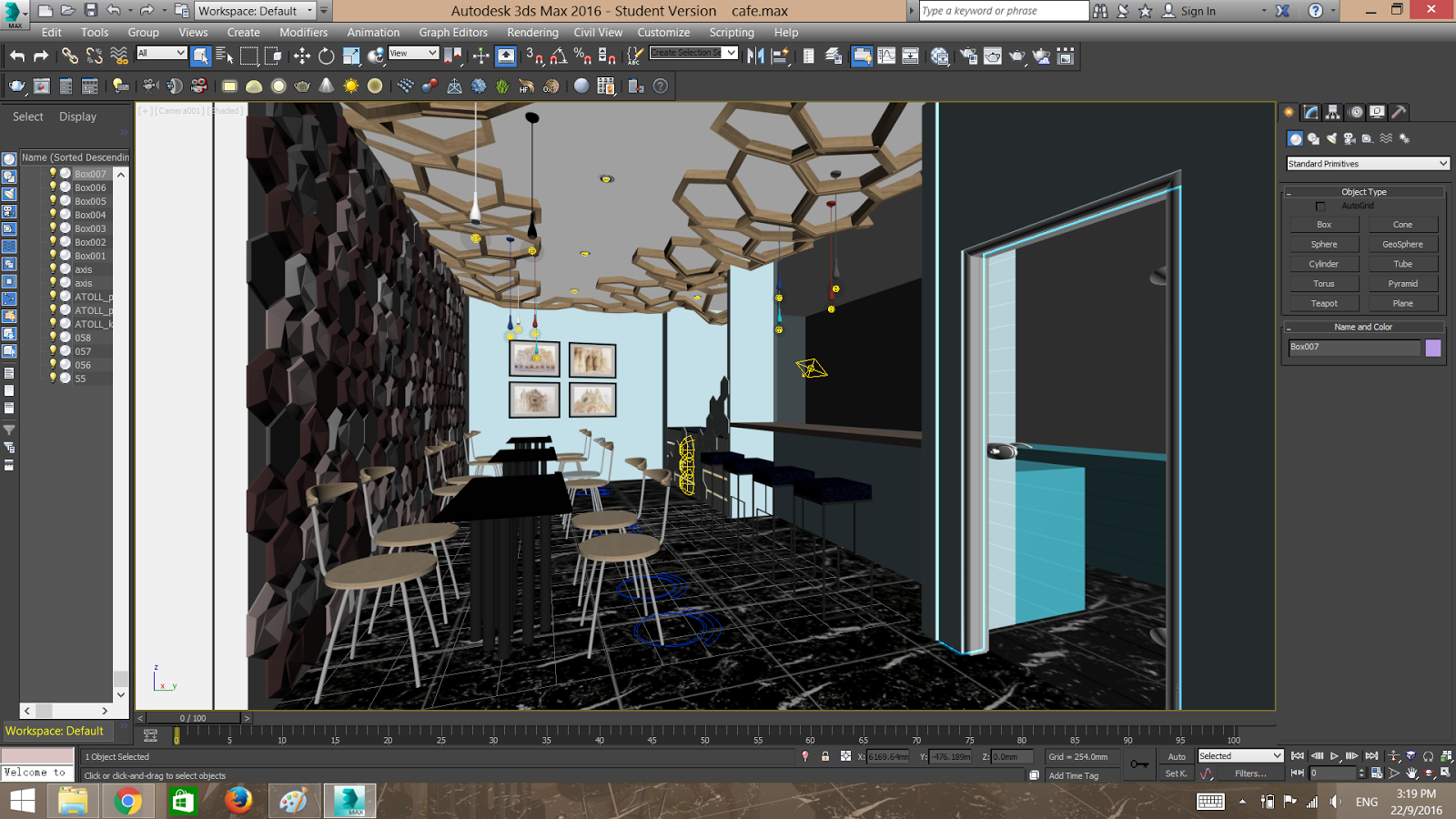Screen dimensions: 1456x819
Task: Click the Undo icon on the toolbar
Action: 15,56
